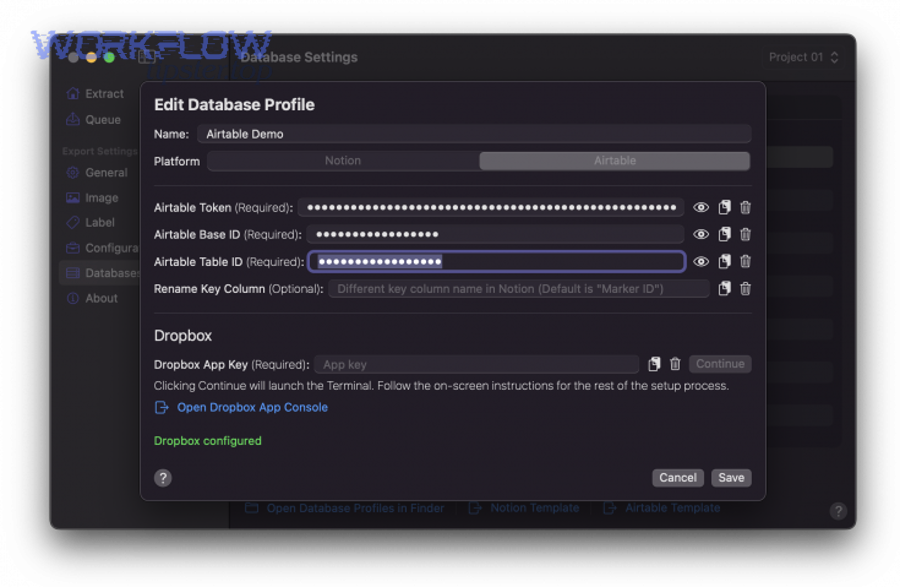
Task: Hide the Airtable Table ID characters
Action: pyautogui.click(x=700, y=261)
